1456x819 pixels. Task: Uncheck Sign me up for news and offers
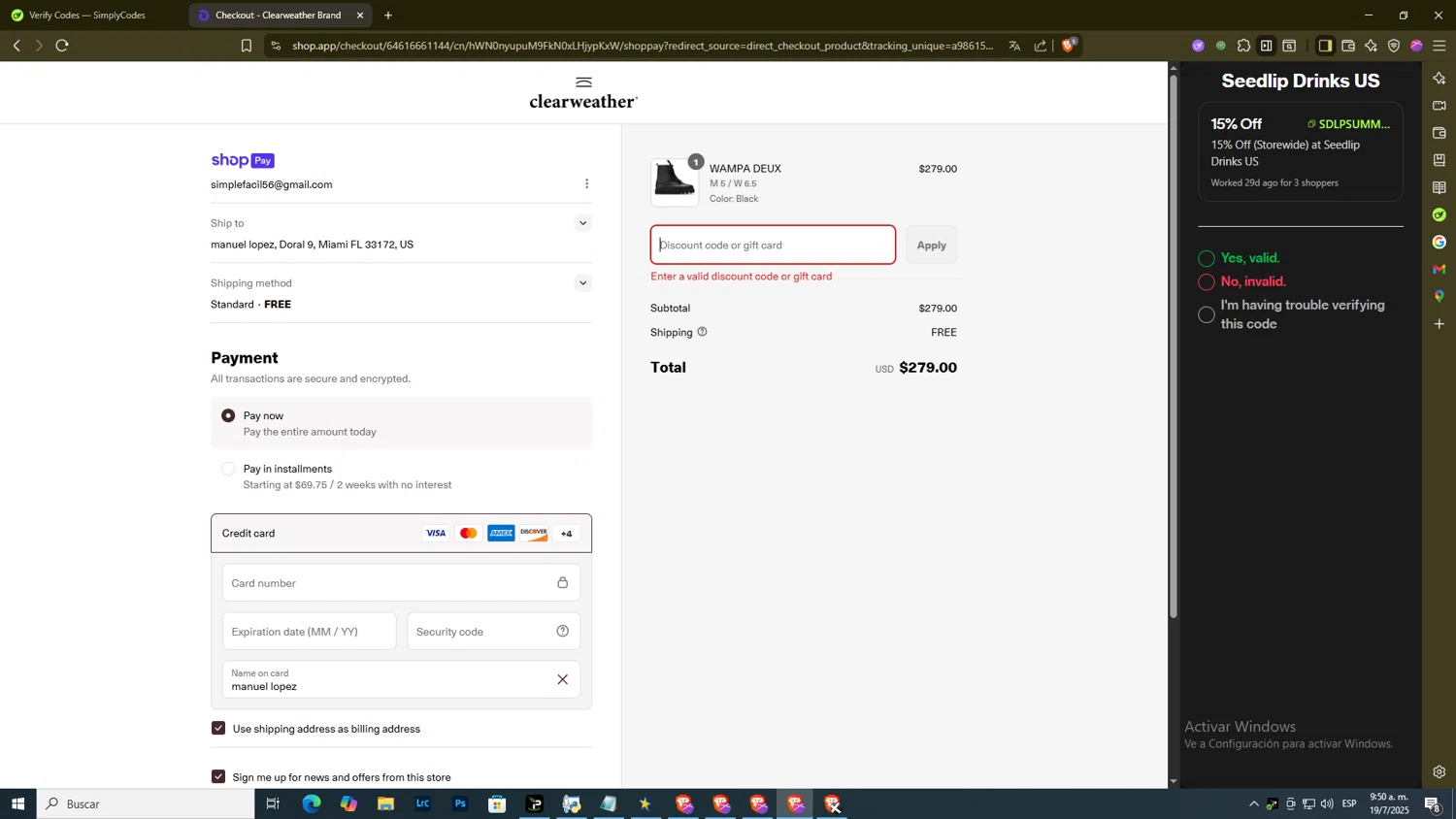[218, 777]
